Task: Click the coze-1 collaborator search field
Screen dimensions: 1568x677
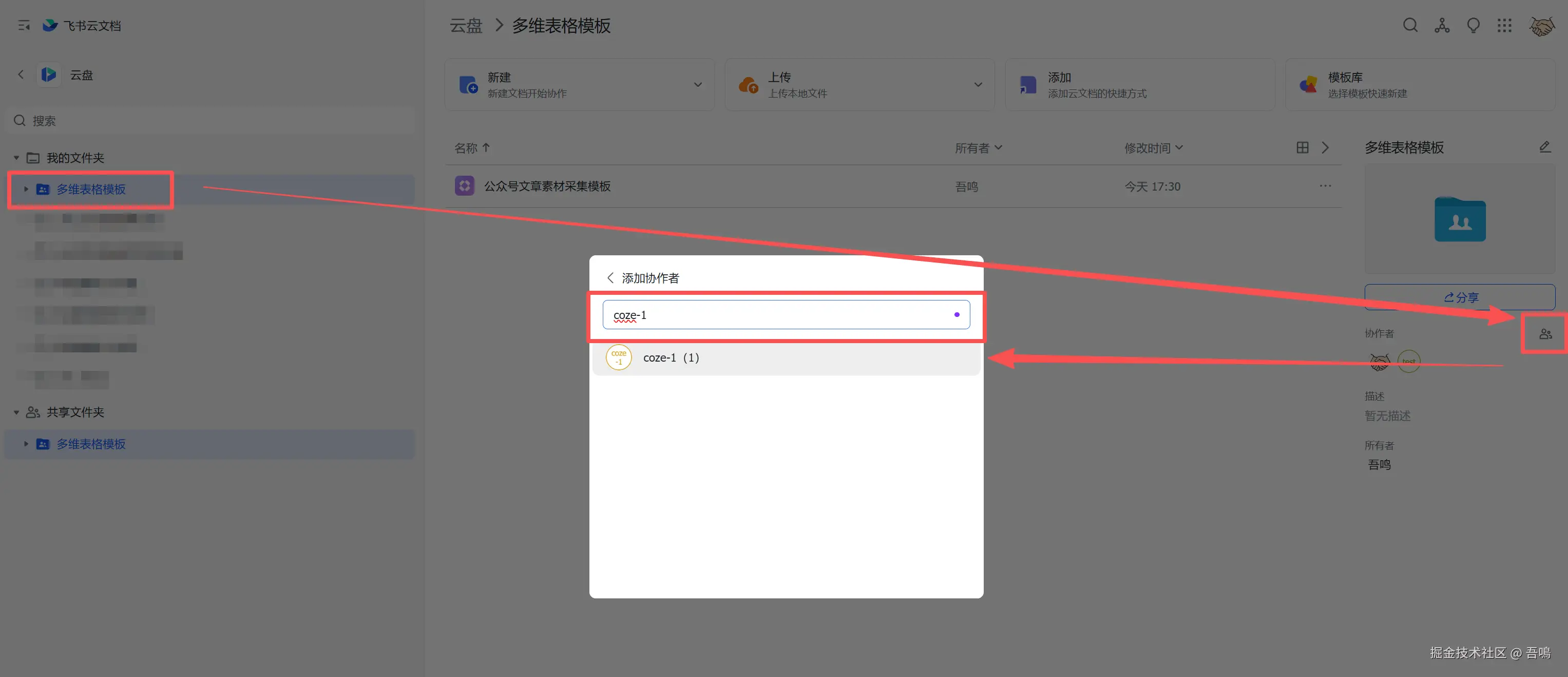Action: [779, 315]
